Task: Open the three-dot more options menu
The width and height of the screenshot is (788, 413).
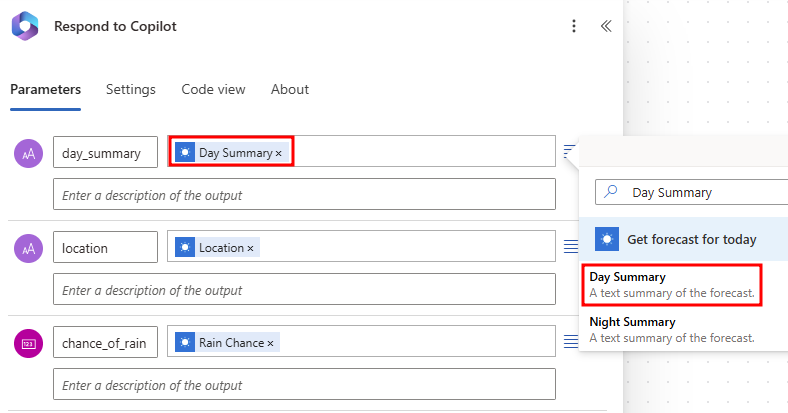Action: 573,26
